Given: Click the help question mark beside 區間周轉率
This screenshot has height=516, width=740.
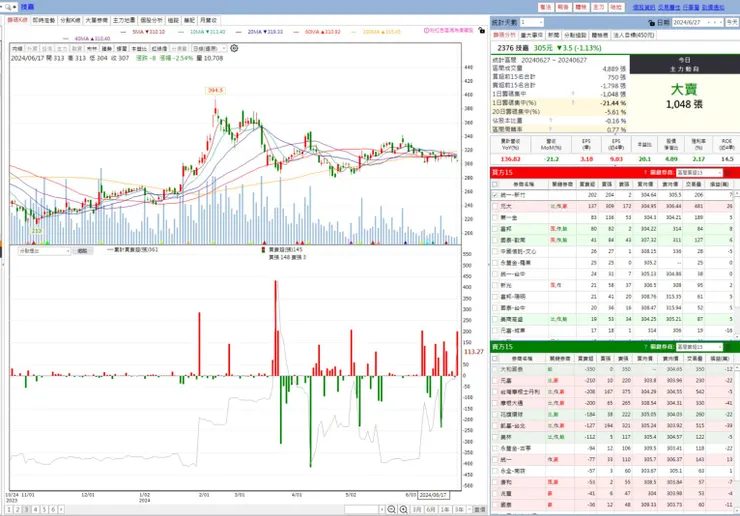Looking at the screenshot, I should (551, 129).
